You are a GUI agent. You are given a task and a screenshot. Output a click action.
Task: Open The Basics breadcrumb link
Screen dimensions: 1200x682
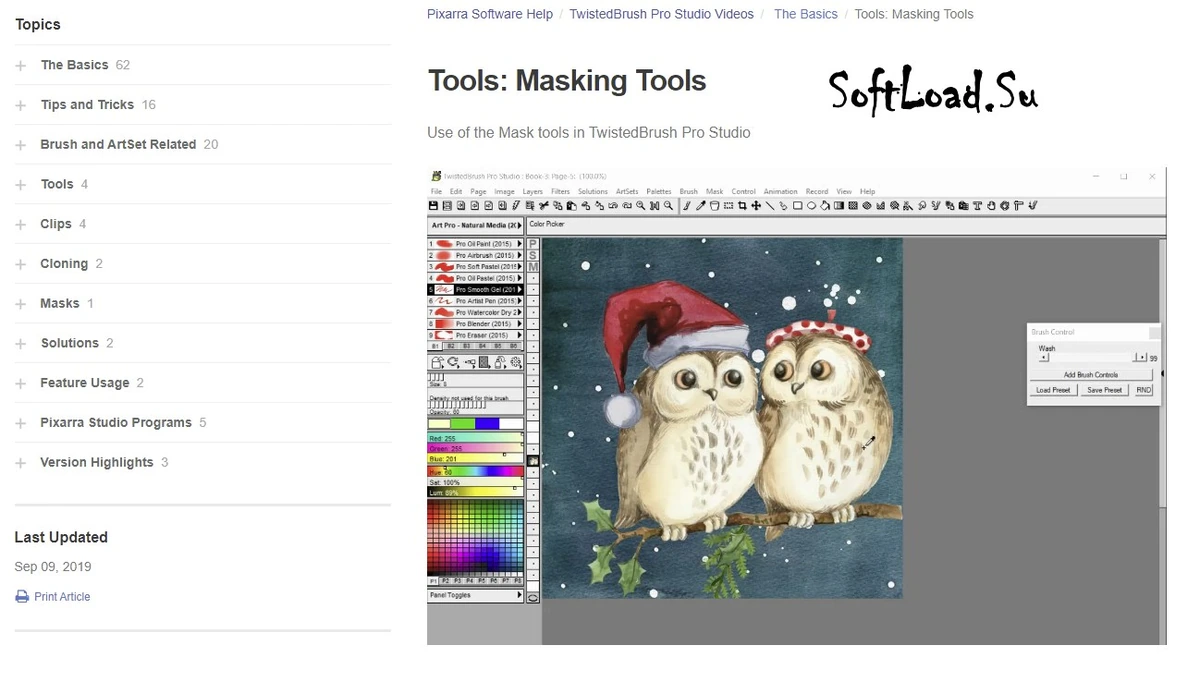tap(806, 14)
